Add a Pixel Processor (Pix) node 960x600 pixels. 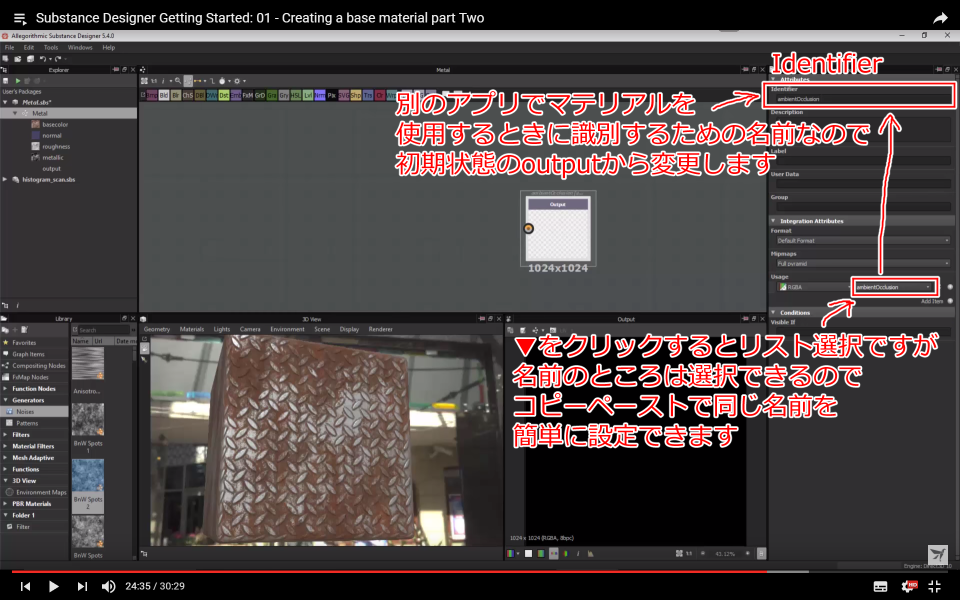pos(331,96)
